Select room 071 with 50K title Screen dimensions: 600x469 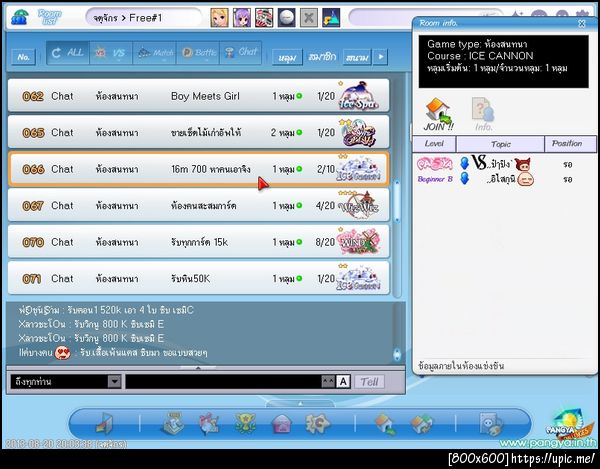(198, 278)
